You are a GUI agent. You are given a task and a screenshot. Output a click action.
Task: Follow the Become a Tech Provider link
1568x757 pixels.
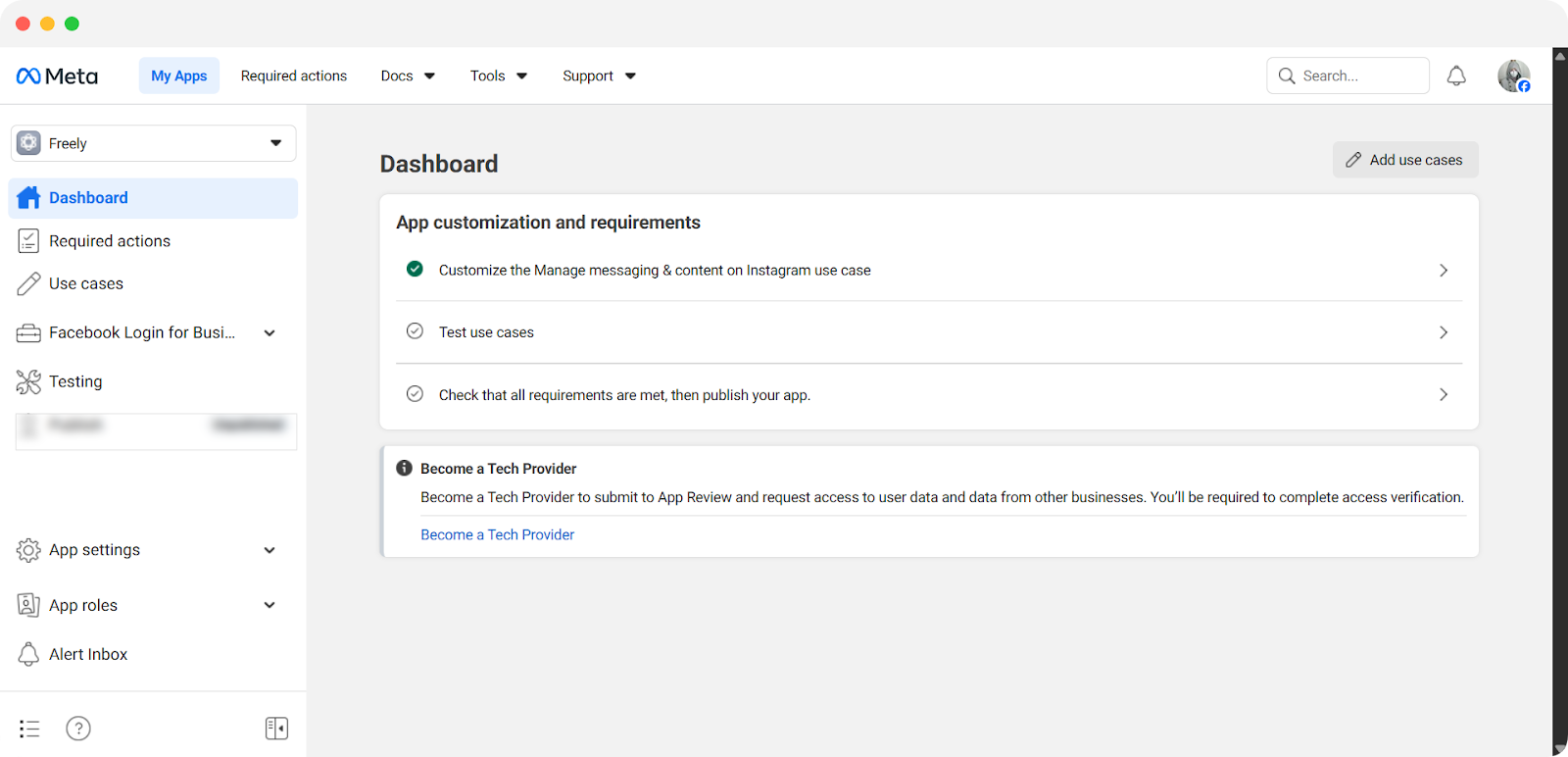tap(497, 534)
